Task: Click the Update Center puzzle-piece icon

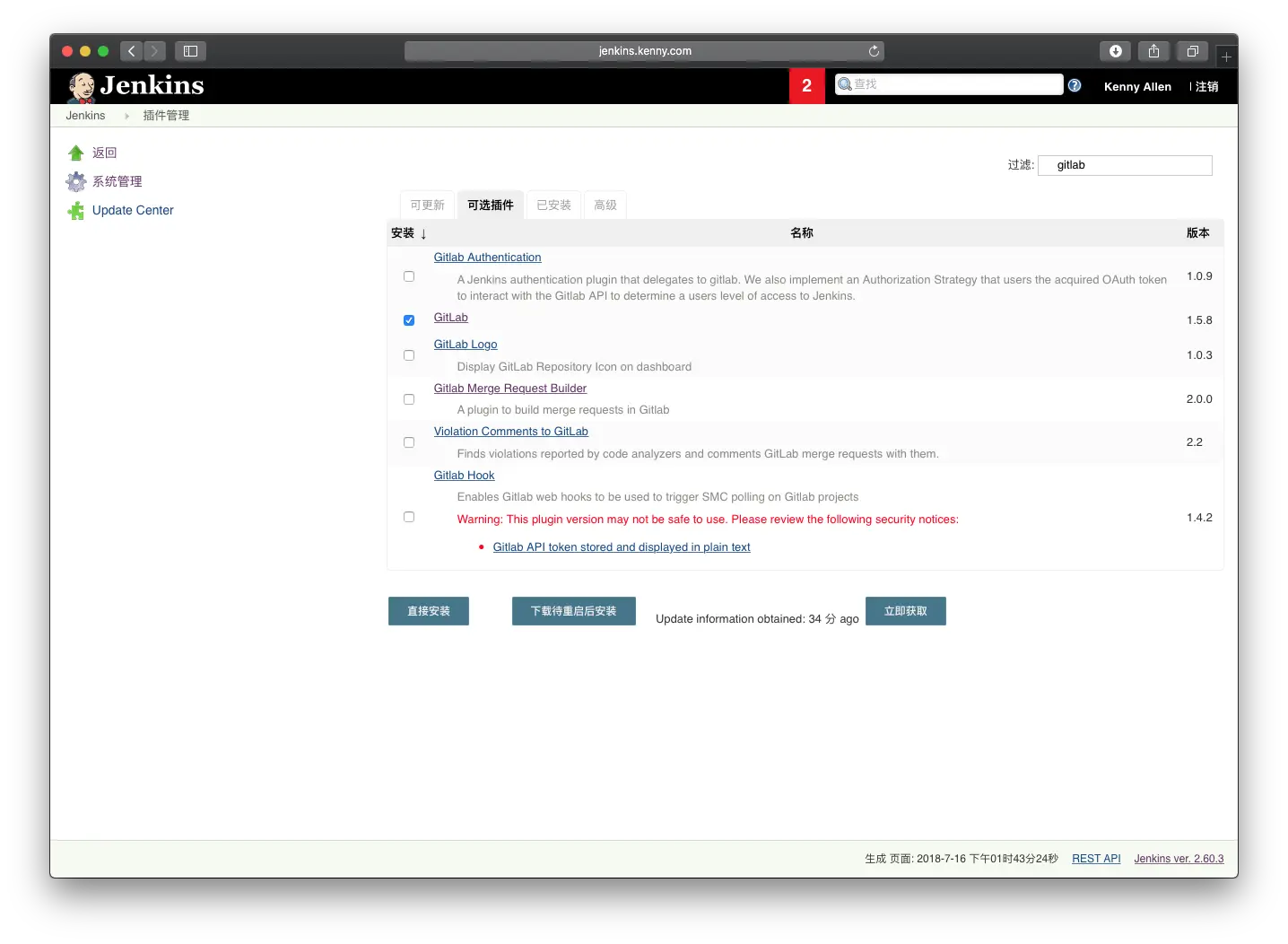Action: (x=76, y=211)
